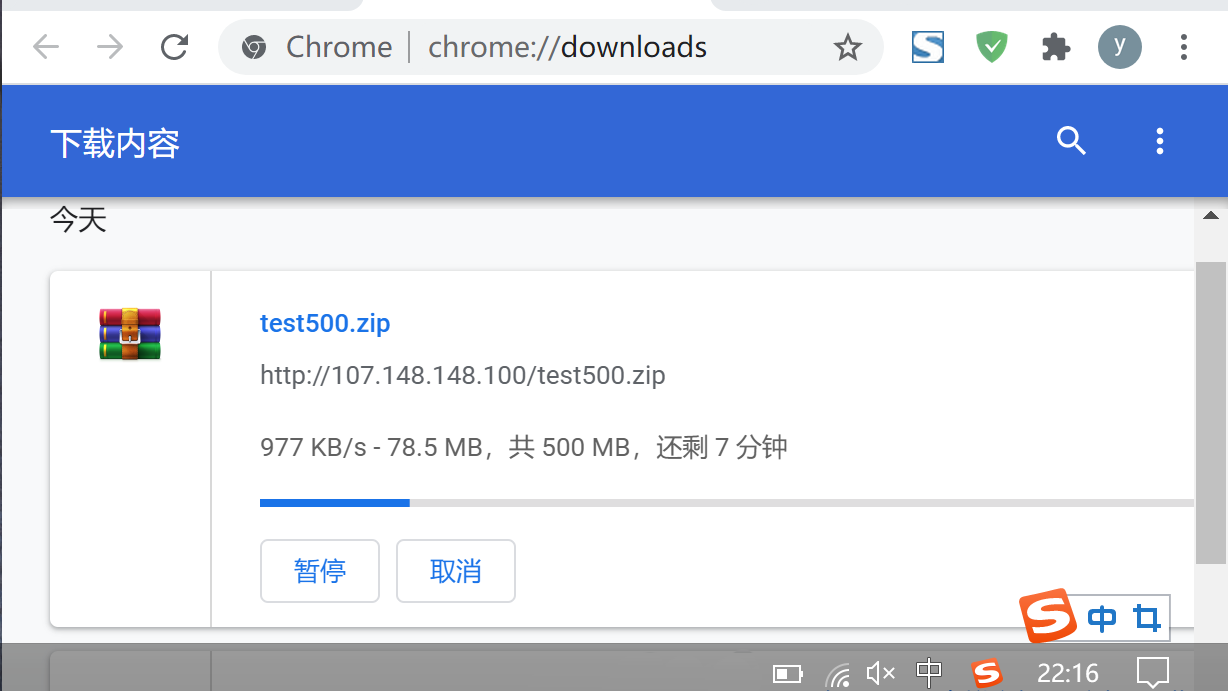This screenshot has height=691, width=1228.
Task: Reload the downloads page
Action: coord(175,47)
